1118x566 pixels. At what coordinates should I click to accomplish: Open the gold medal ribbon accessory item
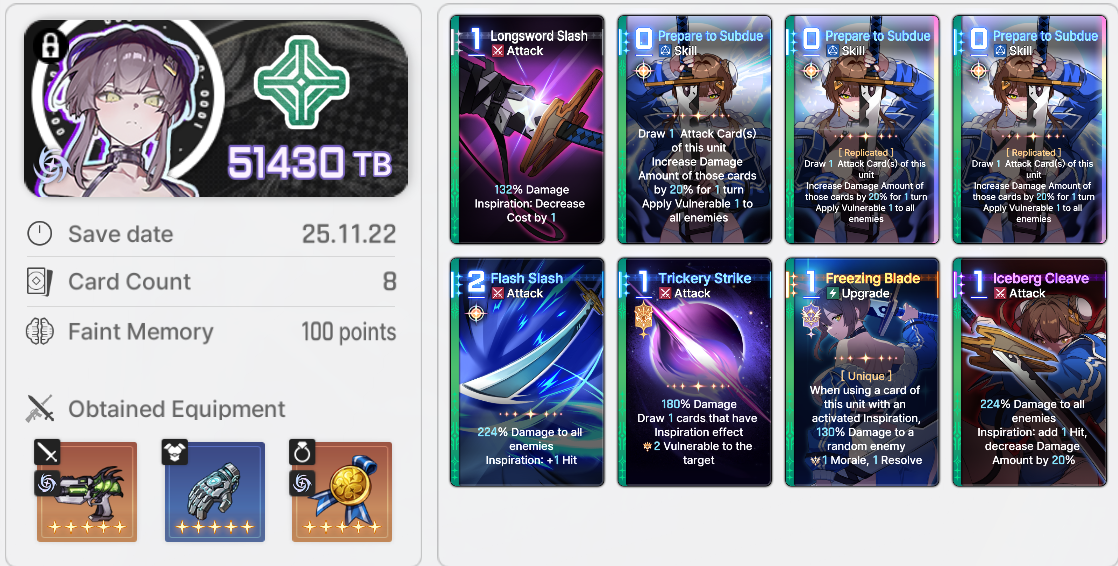pos(342,492)
